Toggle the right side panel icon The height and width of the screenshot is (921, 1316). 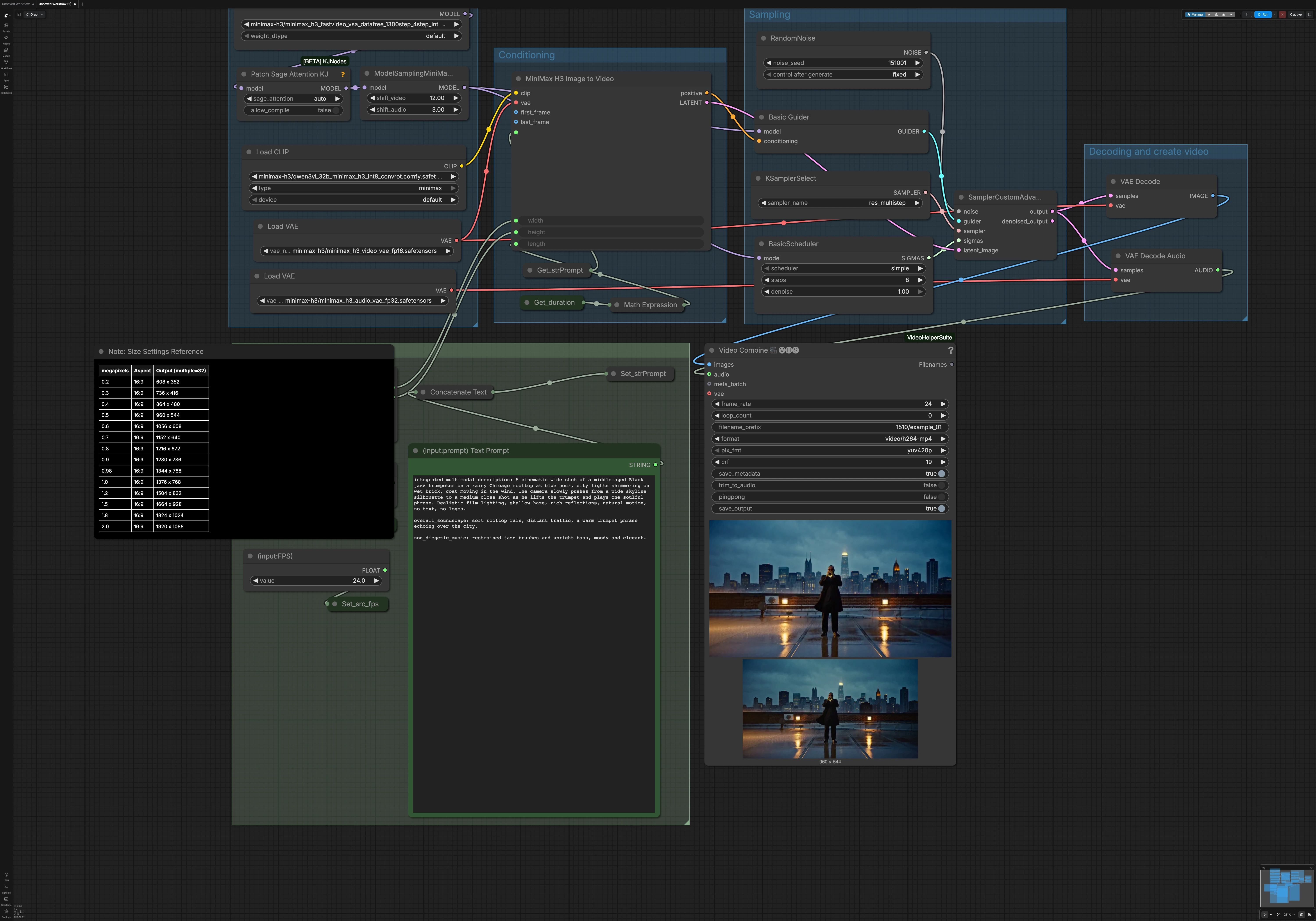1309,14
